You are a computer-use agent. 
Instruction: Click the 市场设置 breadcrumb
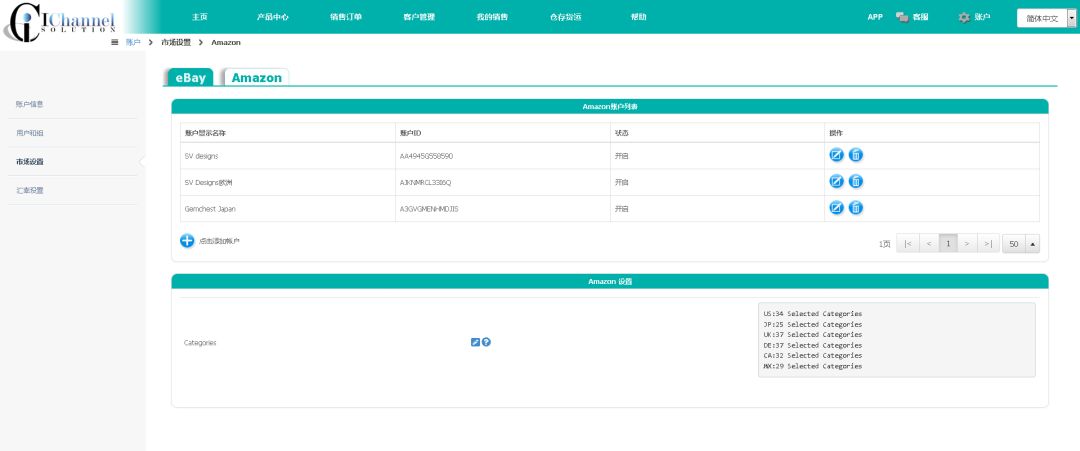pos(176,43)
